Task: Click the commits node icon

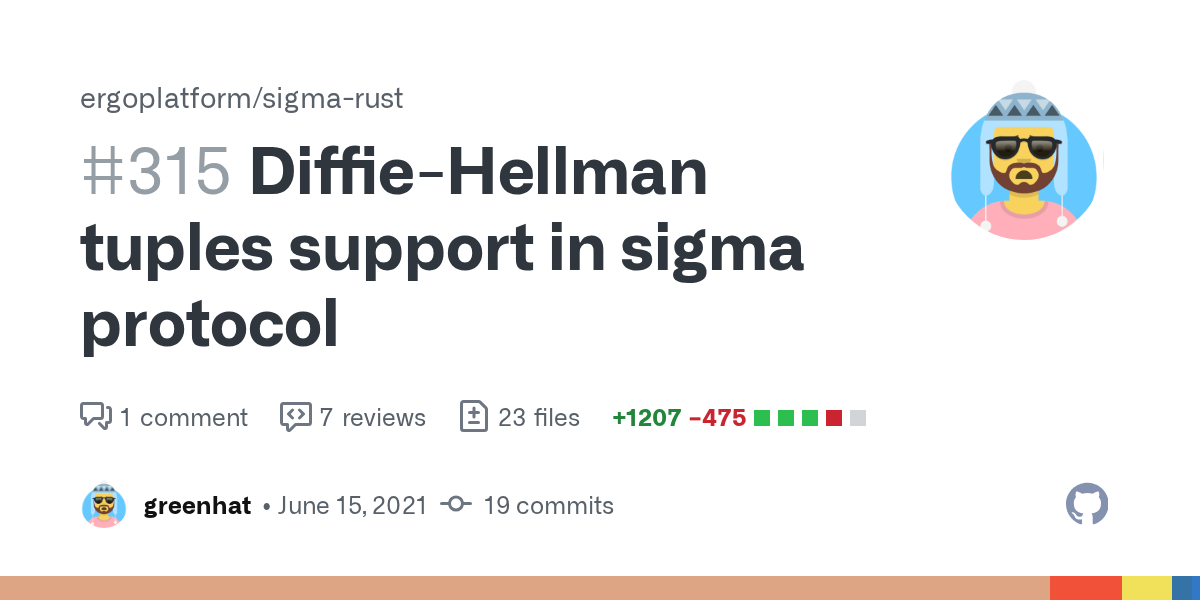Action: (x=455, y=505)
